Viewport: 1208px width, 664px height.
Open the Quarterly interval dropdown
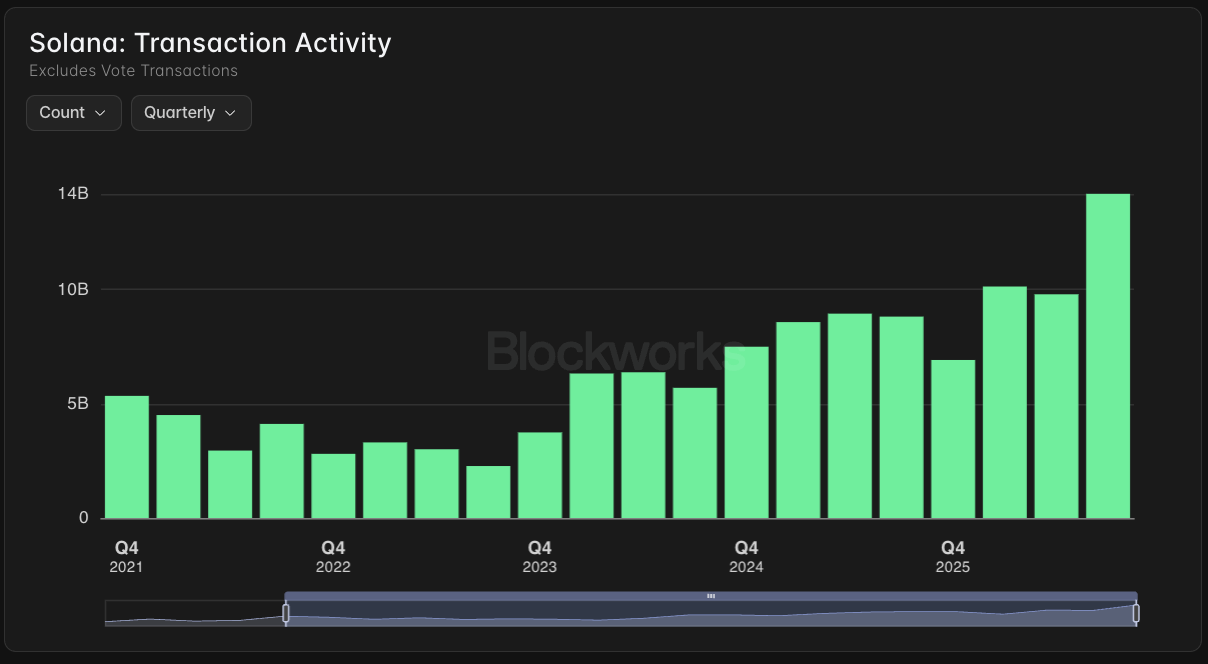click(x=191, y=113)
